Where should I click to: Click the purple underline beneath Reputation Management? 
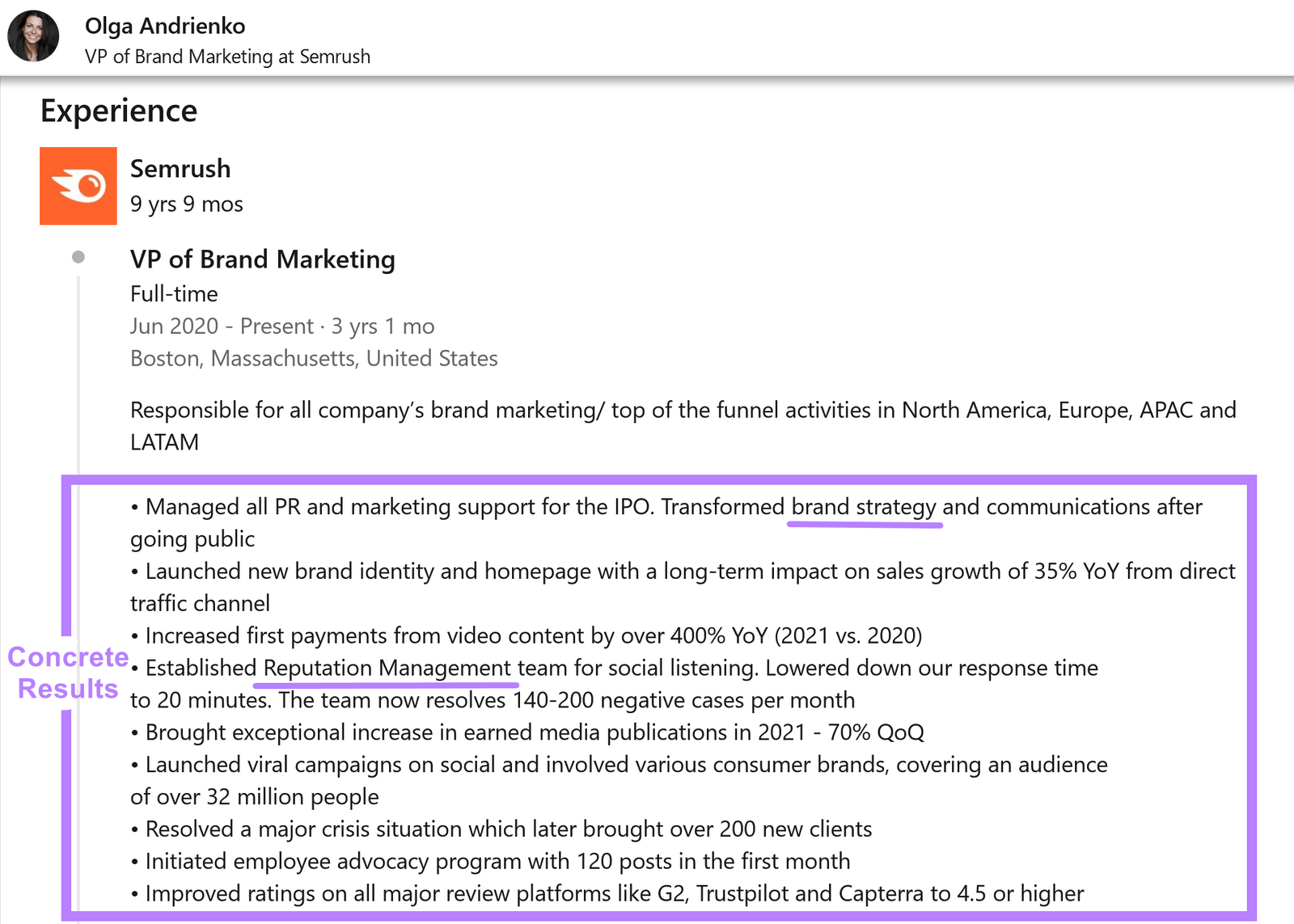[386, 686]
